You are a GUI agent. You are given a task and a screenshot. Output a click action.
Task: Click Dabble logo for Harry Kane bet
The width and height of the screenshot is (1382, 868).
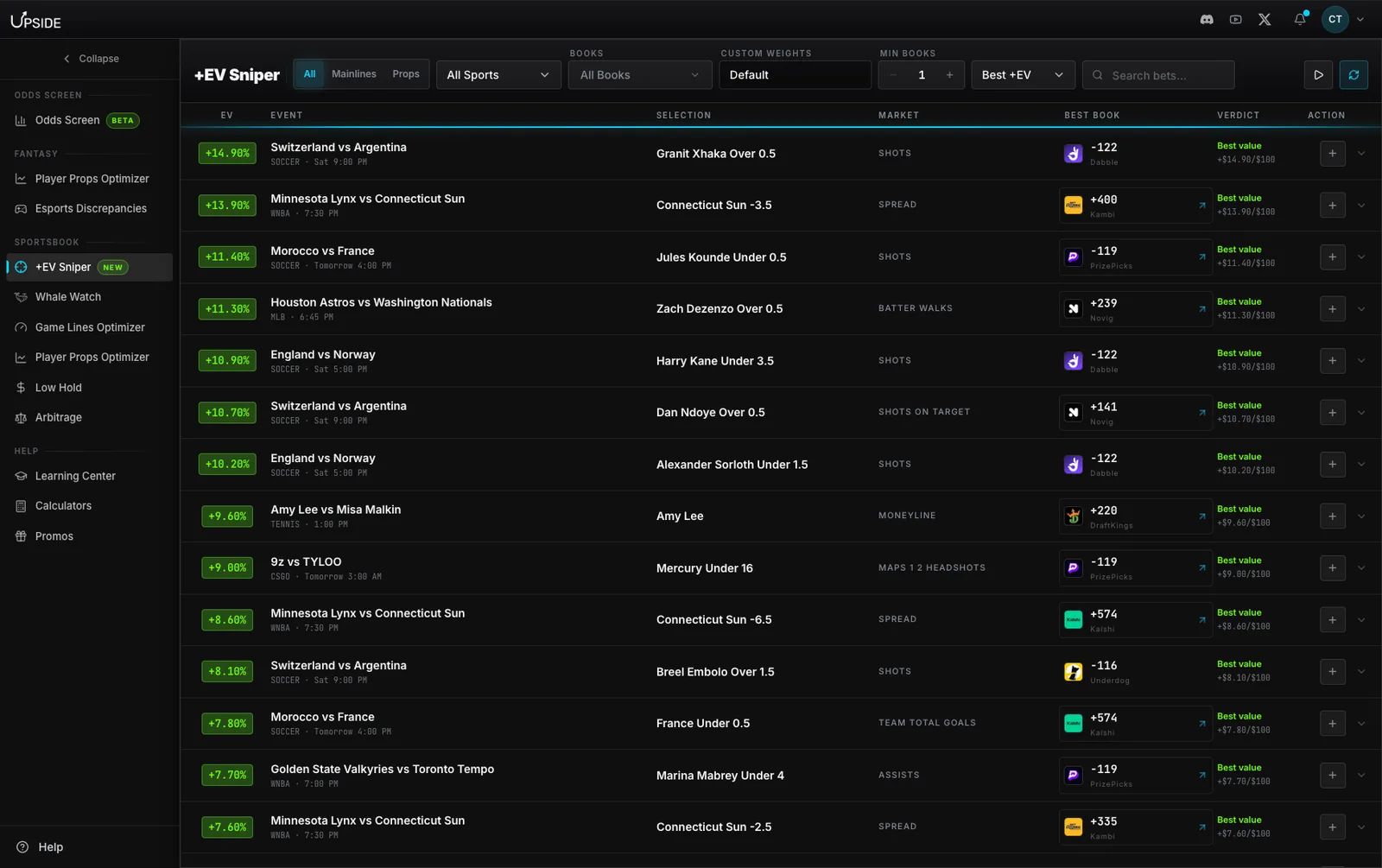pos(1073,361)
